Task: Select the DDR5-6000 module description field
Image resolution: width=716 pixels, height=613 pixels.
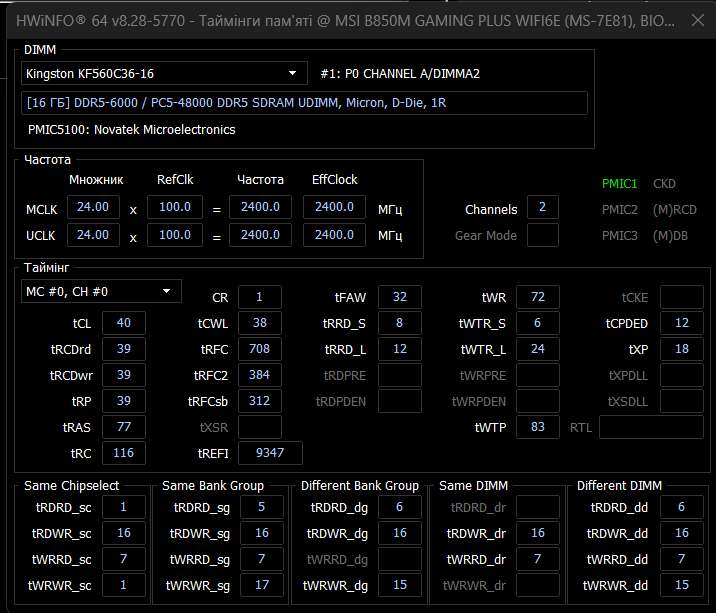Action: coord(304,103)
